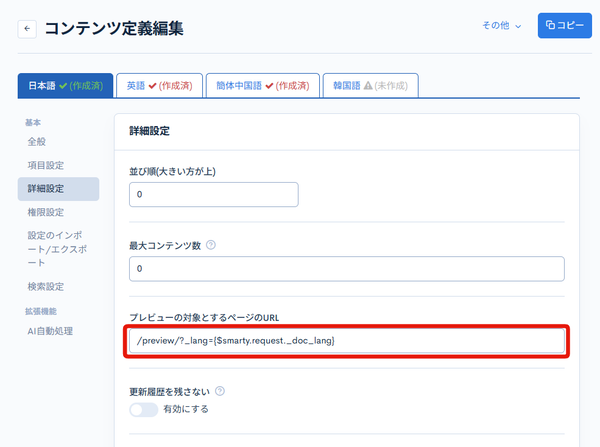
Task: Switch to the 日本語 language tab
Action: [x=65, y=85]
